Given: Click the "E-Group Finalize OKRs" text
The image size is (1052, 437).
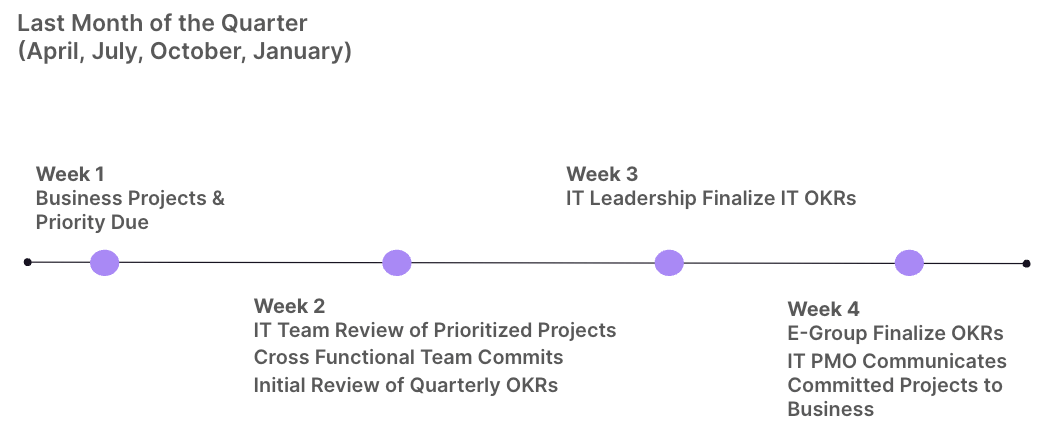Looking at the screenshot, I should (x=895, y=333).
